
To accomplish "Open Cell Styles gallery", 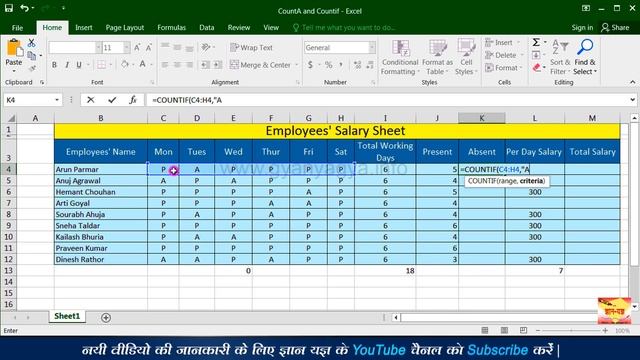I will (466, 58).
